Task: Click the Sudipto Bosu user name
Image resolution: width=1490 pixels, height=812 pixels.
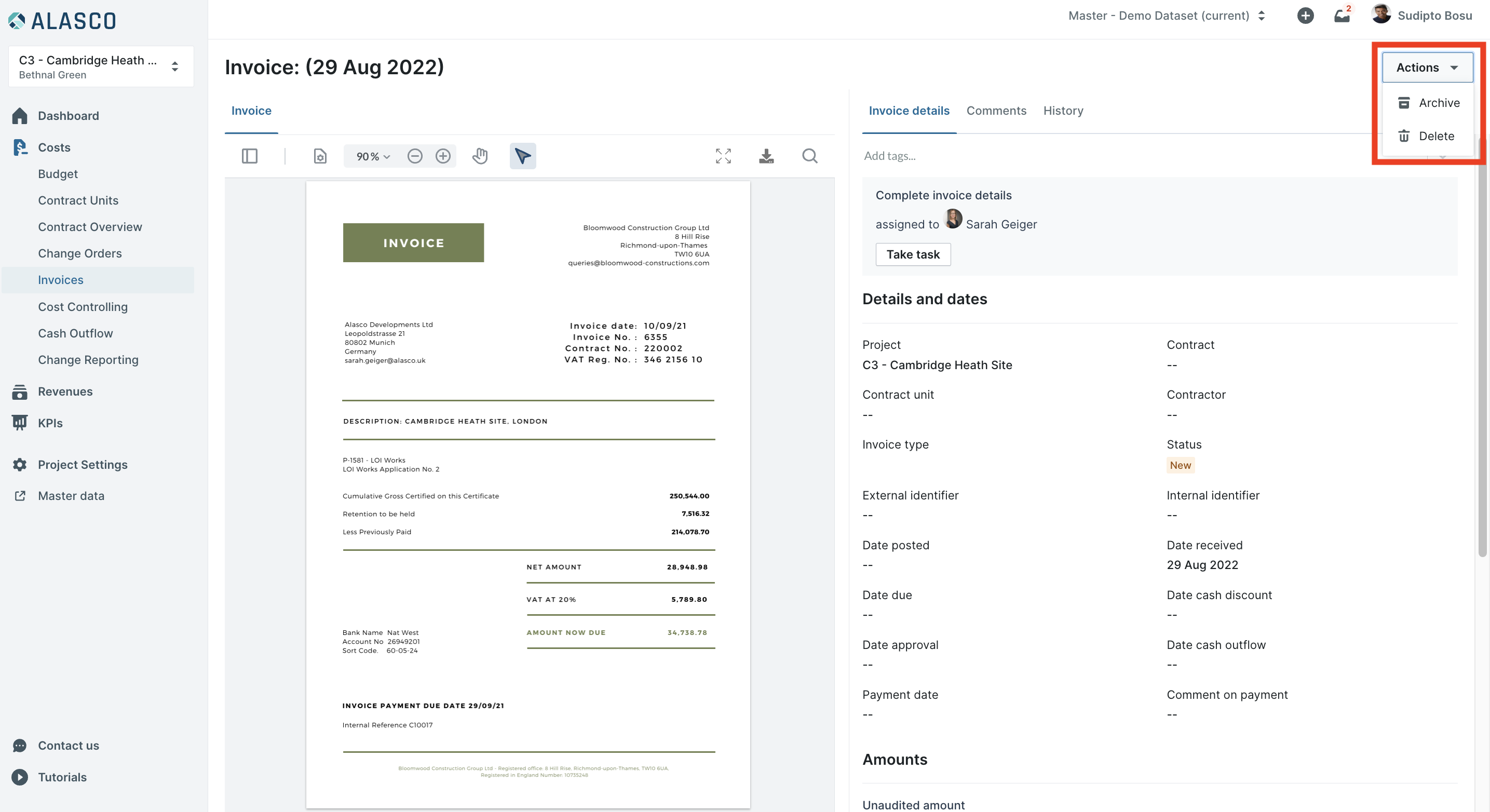Action: pos(1434,16)
